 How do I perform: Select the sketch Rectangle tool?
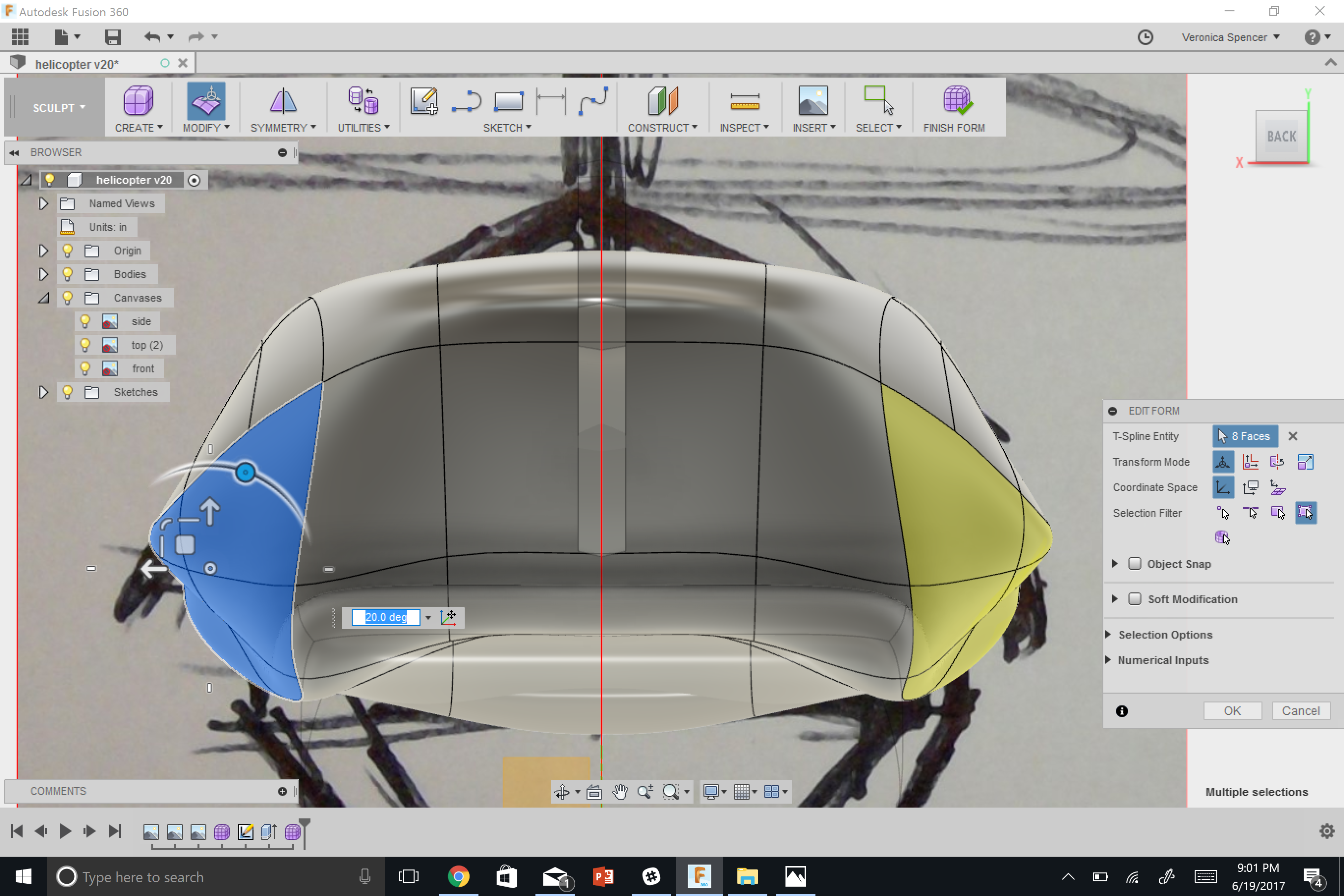tap(508, 102)
